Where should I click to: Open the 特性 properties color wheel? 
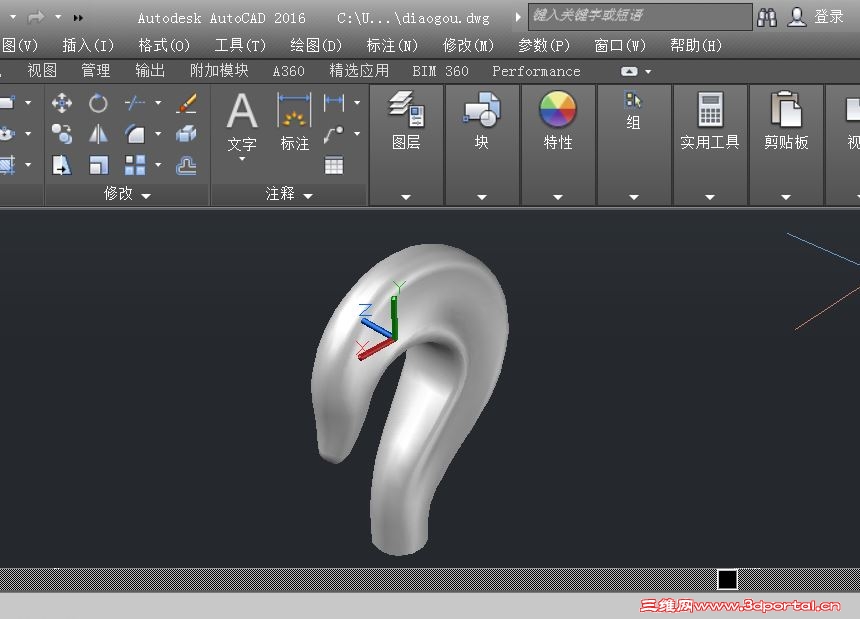pos(558,109)
